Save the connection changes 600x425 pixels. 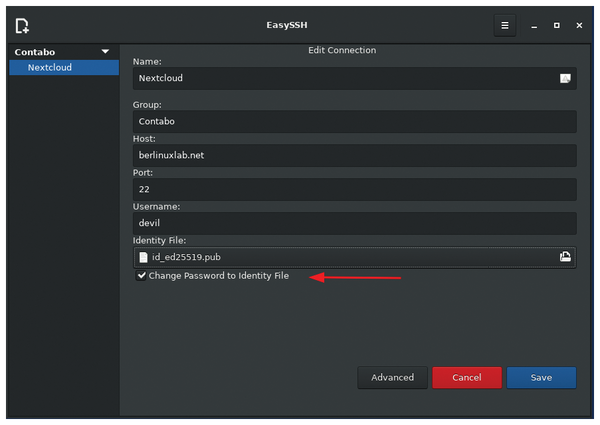[x=541, y=378]
